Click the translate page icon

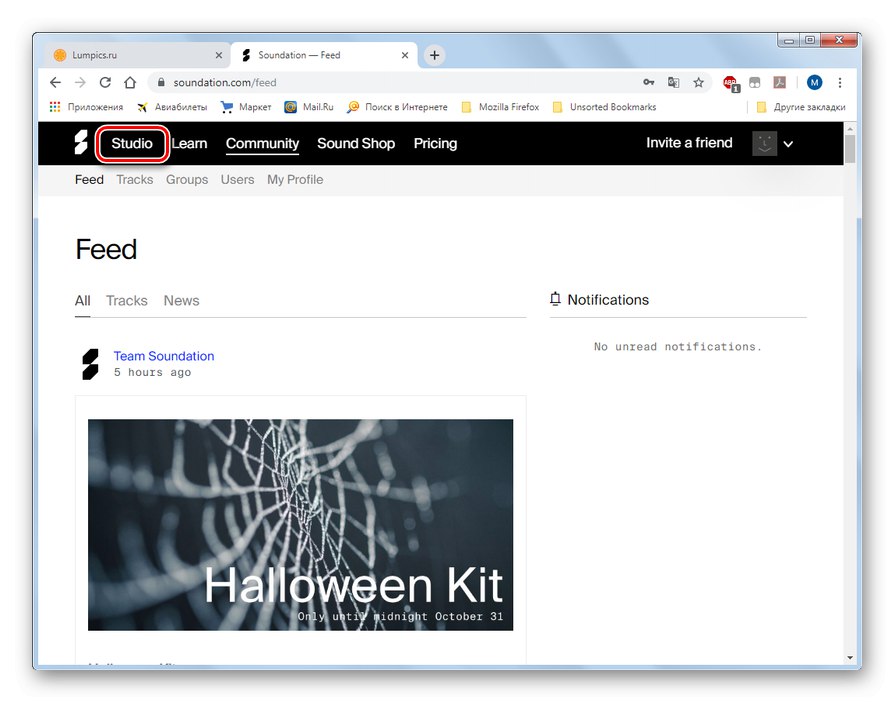point(674,83)
